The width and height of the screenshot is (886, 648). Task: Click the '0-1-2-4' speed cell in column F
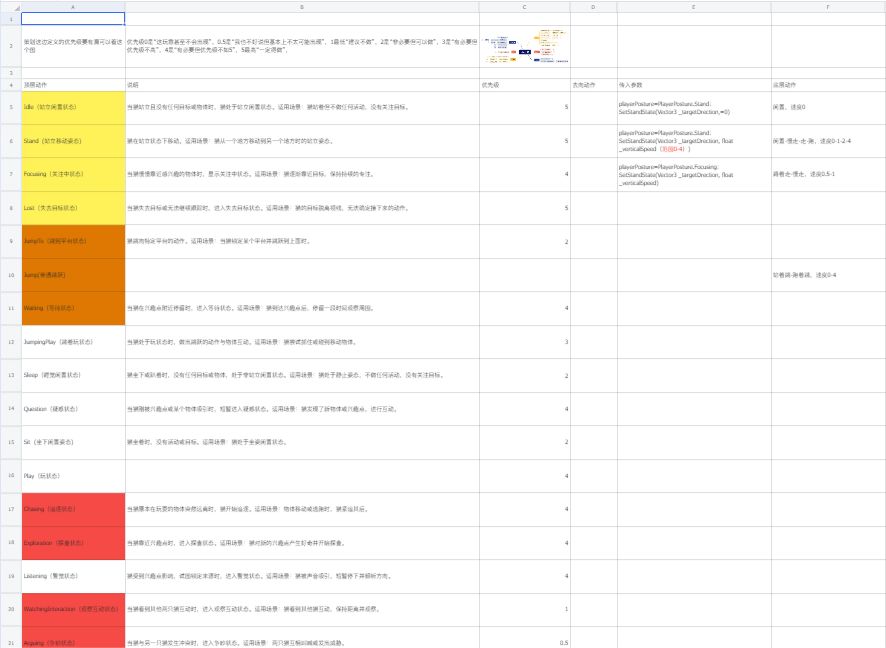pyautogui.click(x=828, y=141)
